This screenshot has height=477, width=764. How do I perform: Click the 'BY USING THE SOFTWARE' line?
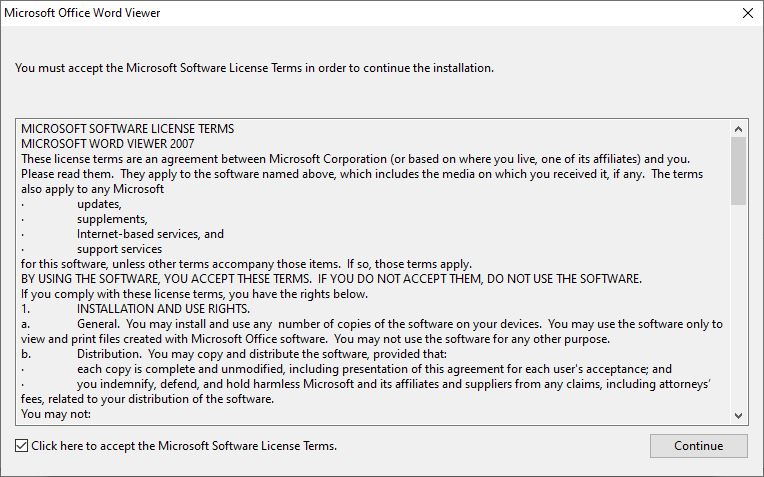(x=331, y=279)
